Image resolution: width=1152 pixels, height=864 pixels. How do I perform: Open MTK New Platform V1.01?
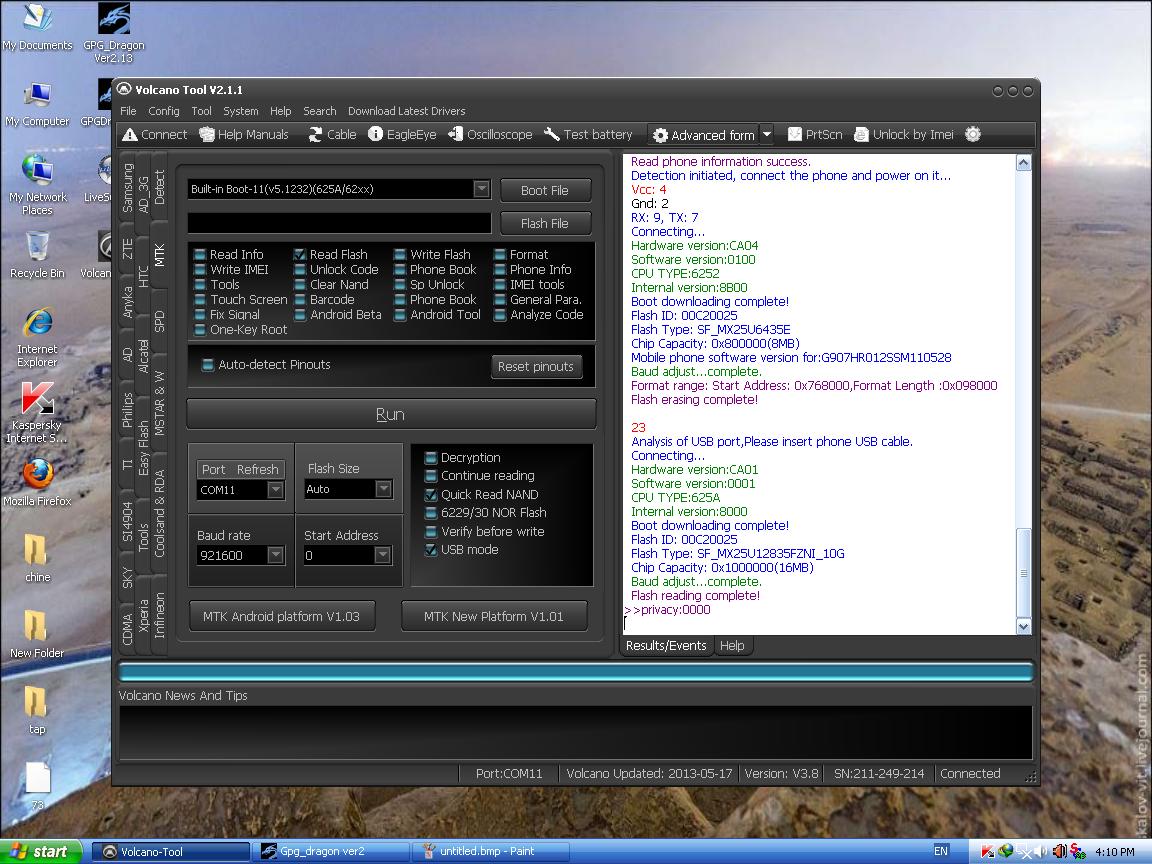tap(494, 616)
